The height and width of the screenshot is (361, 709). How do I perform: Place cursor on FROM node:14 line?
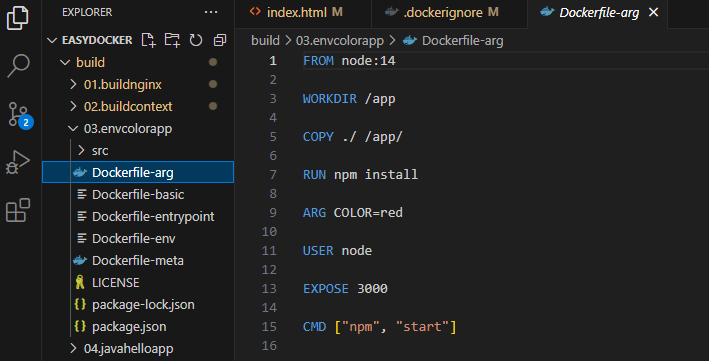349,61
